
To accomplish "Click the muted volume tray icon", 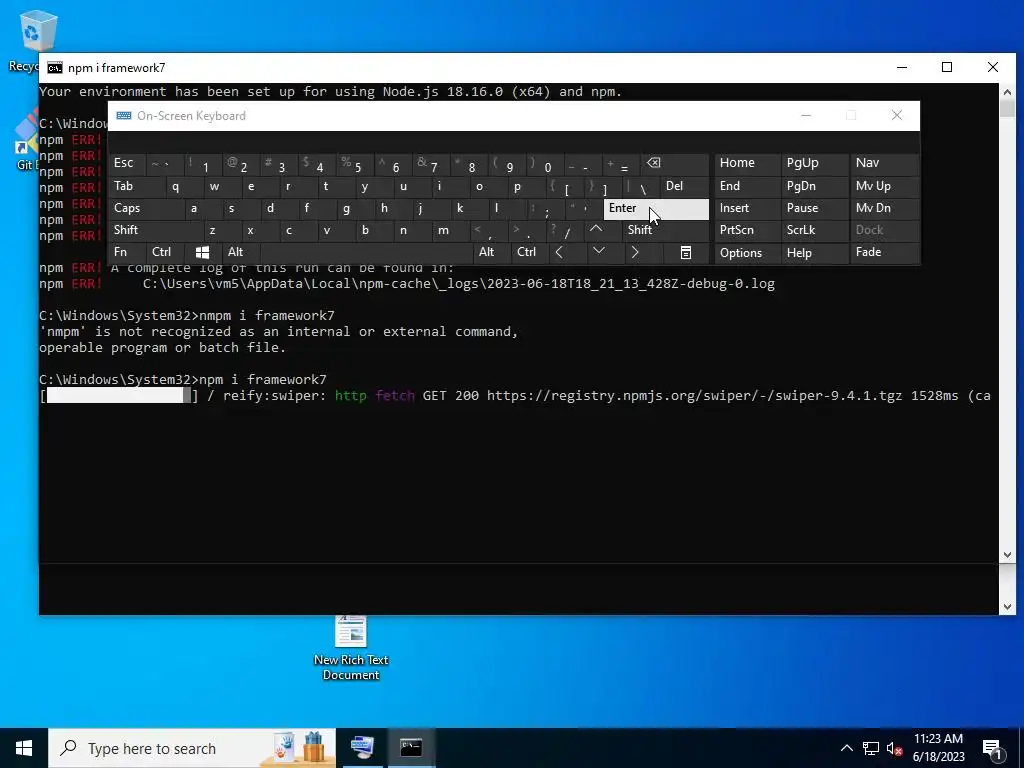I will pos(895,748).
